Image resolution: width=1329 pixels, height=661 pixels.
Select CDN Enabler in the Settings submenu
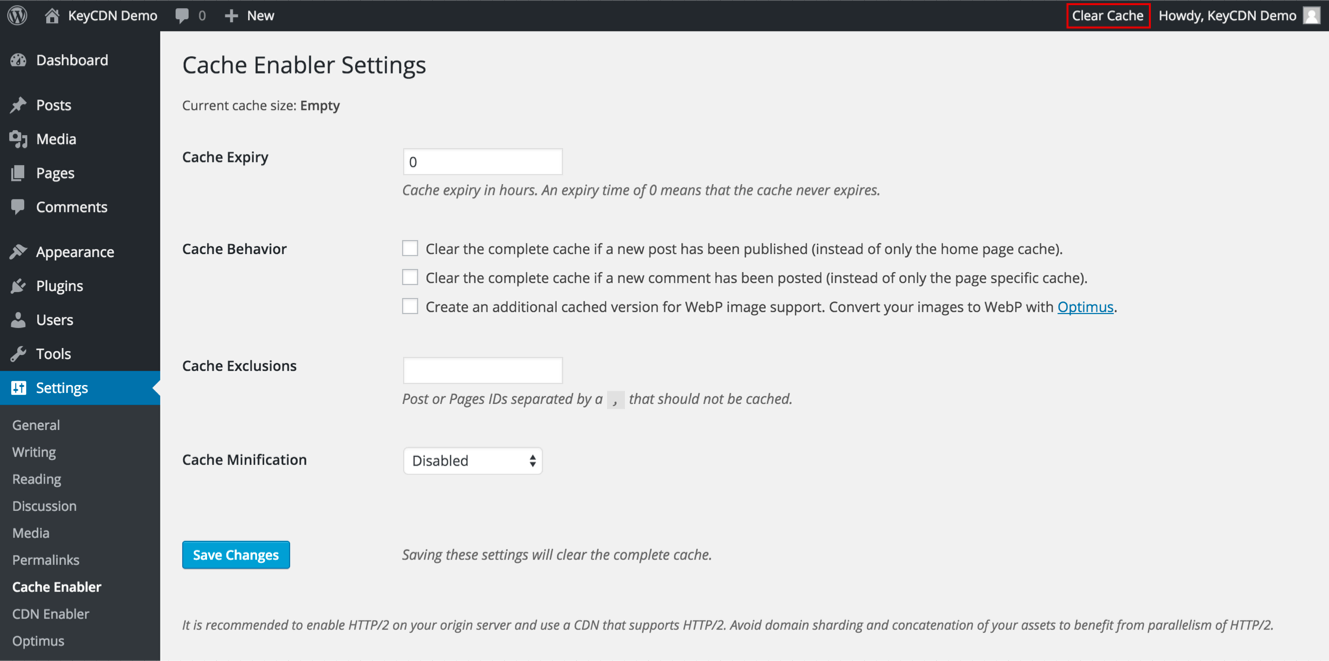point(50,613)
